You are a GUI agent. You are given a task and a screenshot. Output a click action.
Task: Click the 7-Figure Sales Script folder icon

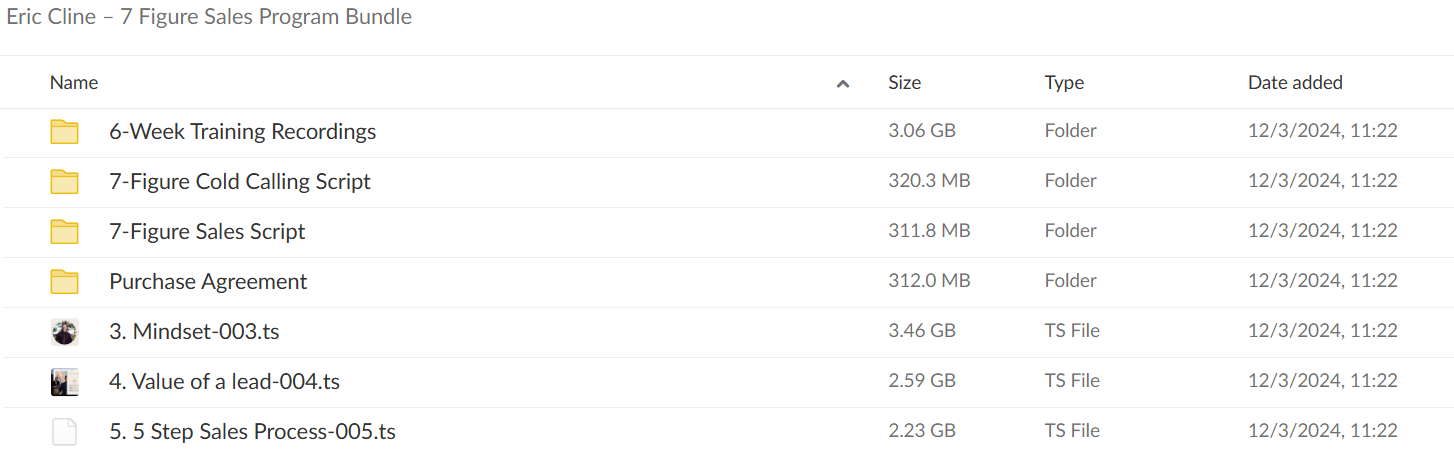click(64, 232)
